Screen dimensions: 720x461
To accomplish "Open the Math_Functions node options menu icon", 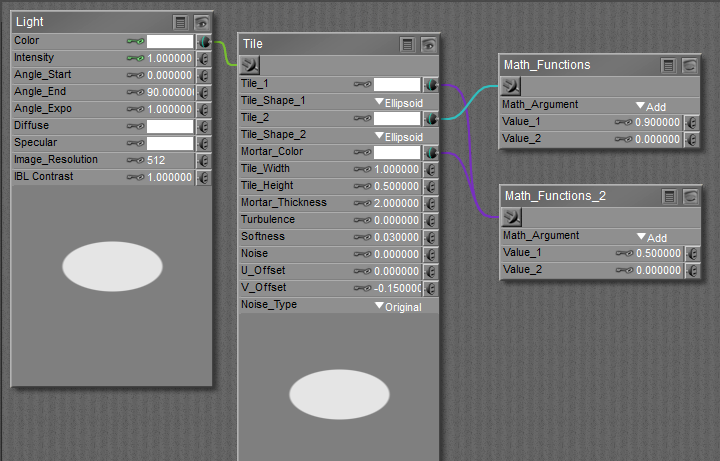I will 669,66.
